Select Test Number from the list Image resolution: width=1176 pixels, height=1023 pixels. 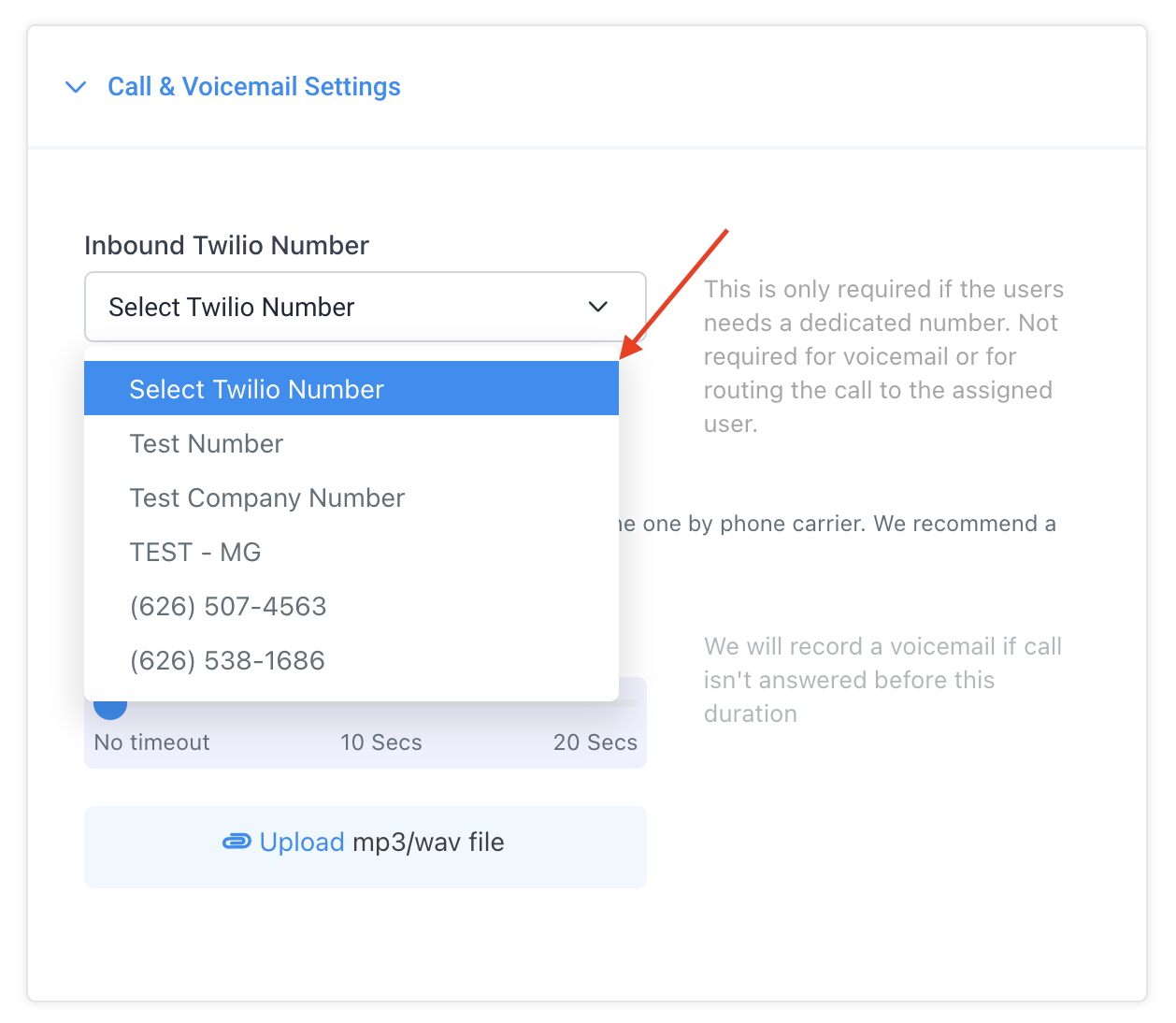coord(351,443)
